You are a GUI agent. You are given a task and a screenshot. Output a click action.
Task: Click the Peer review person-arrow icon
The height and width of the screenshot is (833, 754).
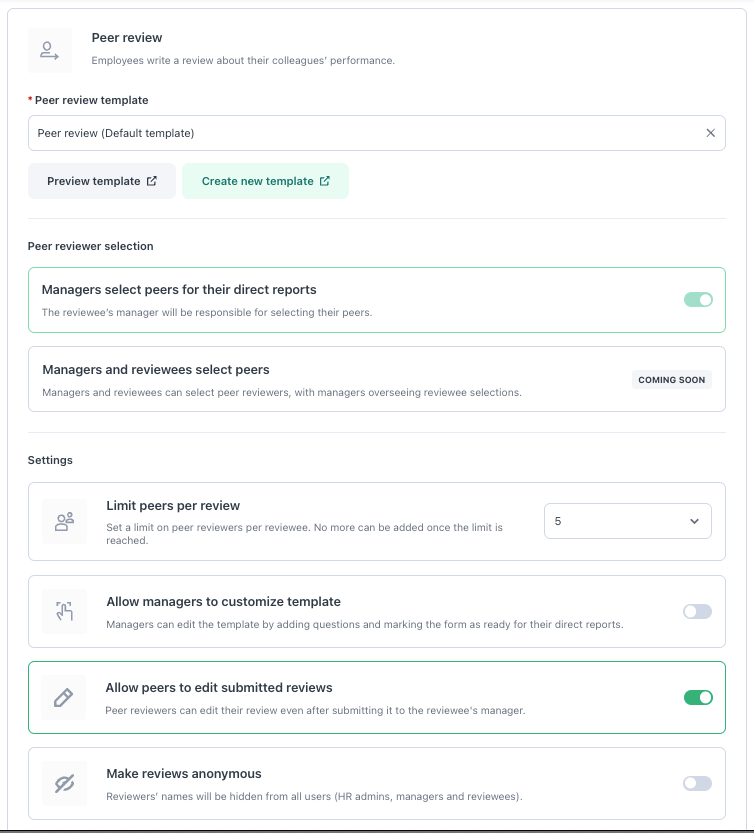click(x=50, y=50)
